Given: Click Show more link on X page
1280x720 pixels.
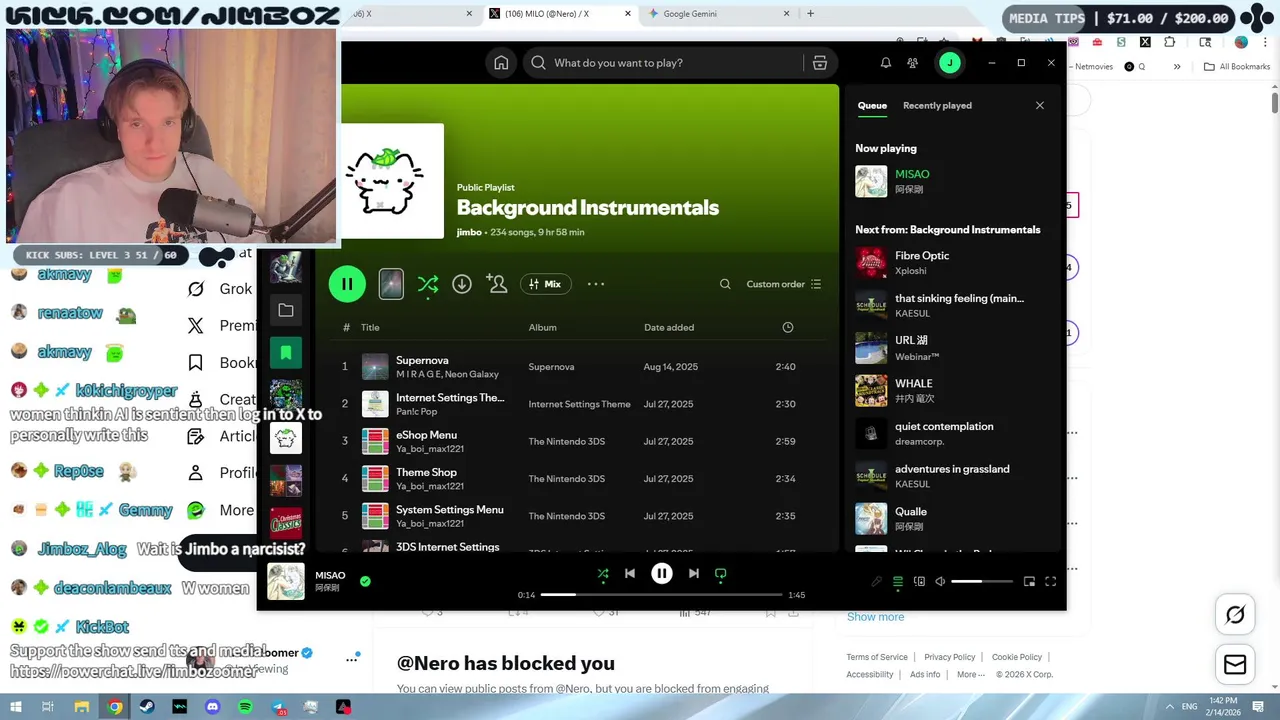Looking at the screenshot, I should click(875, 617).
